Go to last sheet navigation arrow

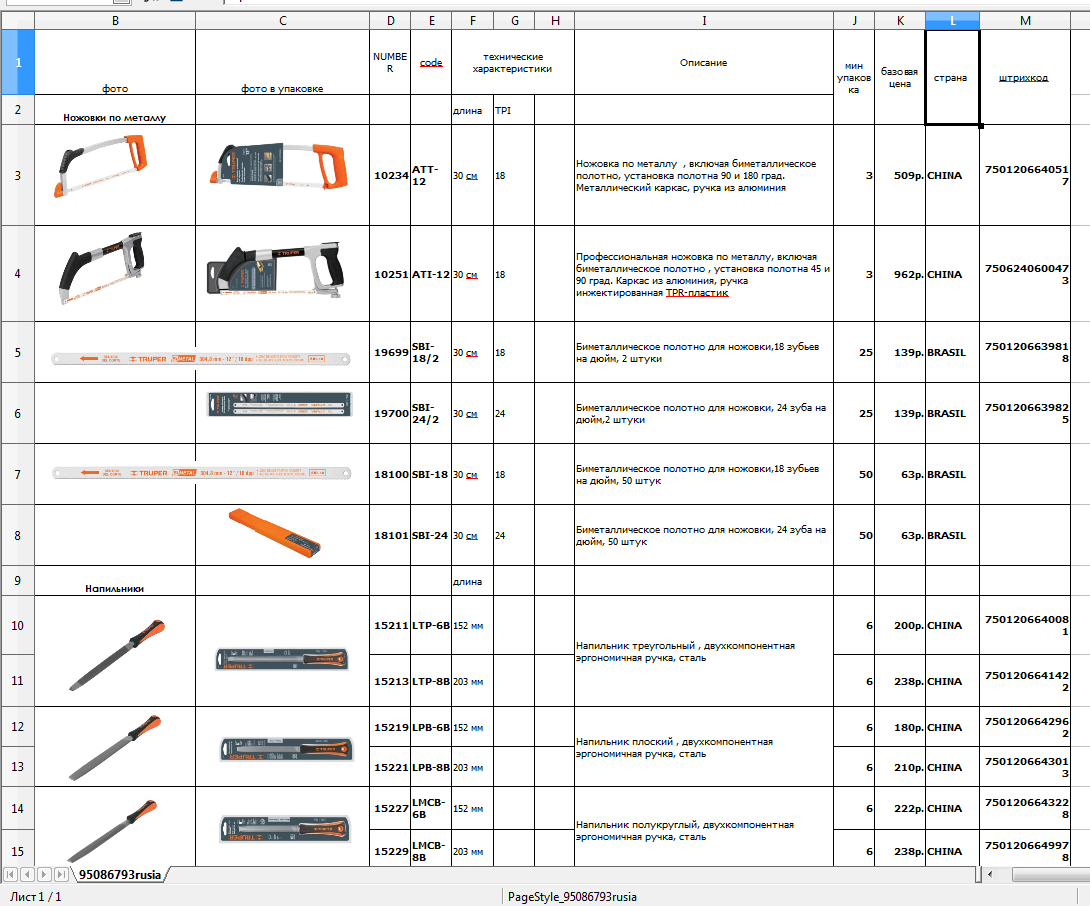pos(60,874)
